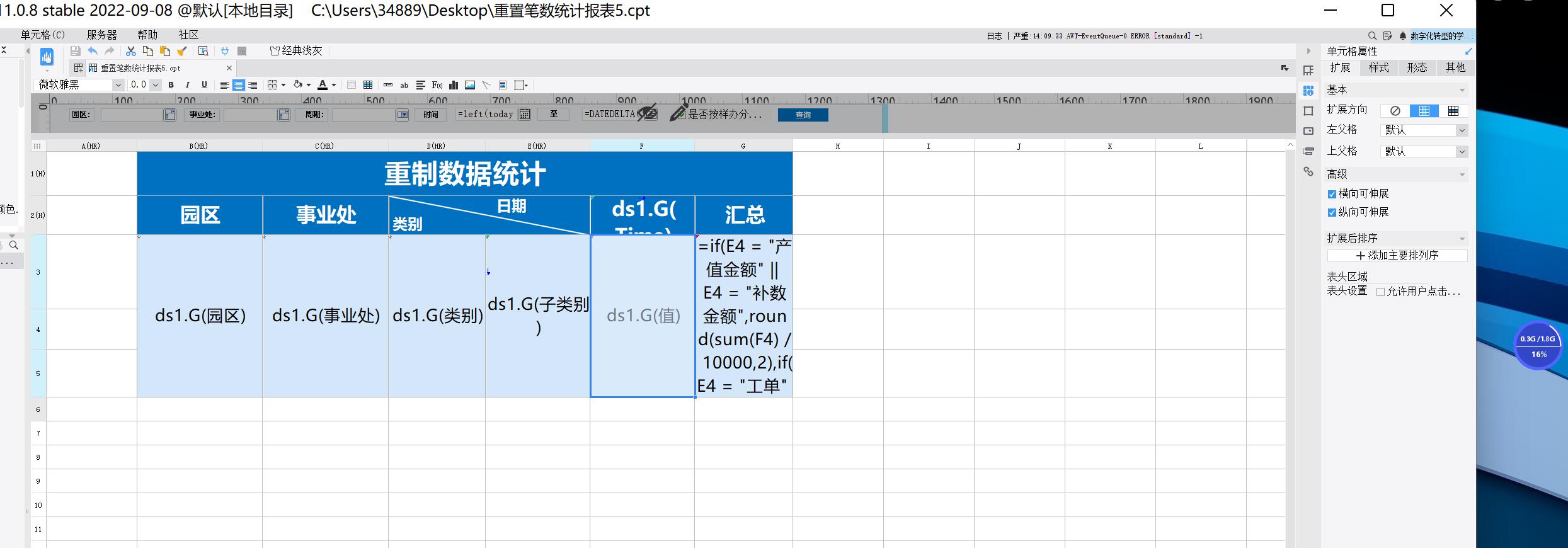
Task: Toggle underline formatting
Action: click(x=204, y=85)
